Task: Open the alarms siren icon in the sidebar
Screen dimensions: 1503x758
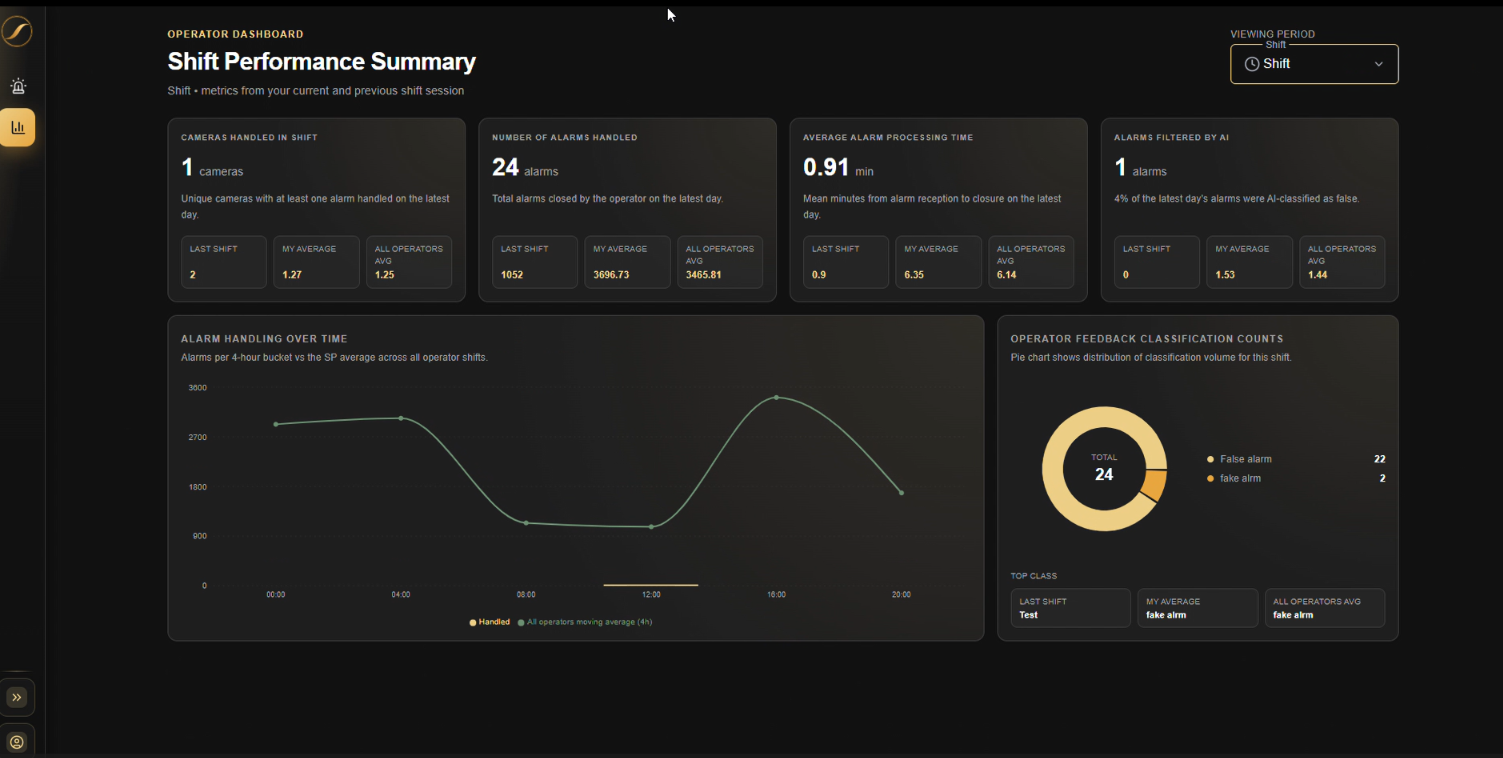Action: pos(17,87)
